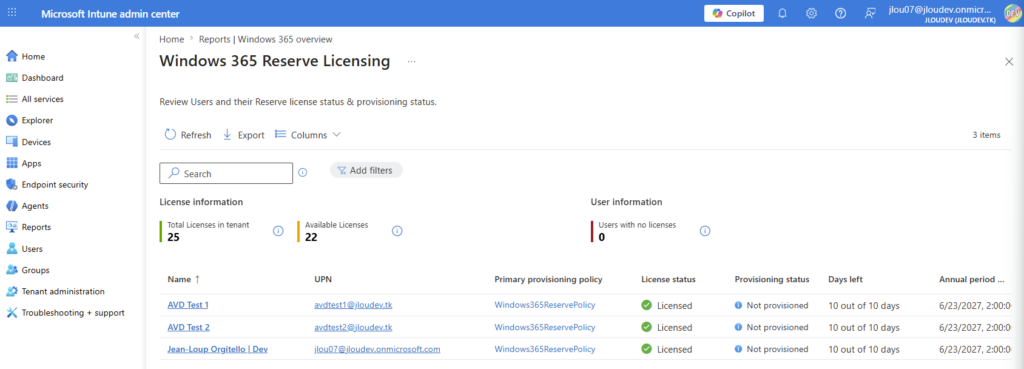Click the Refresh toolbar button
Viewport: 1024px width, 369px height.
[x=188, y=135]
